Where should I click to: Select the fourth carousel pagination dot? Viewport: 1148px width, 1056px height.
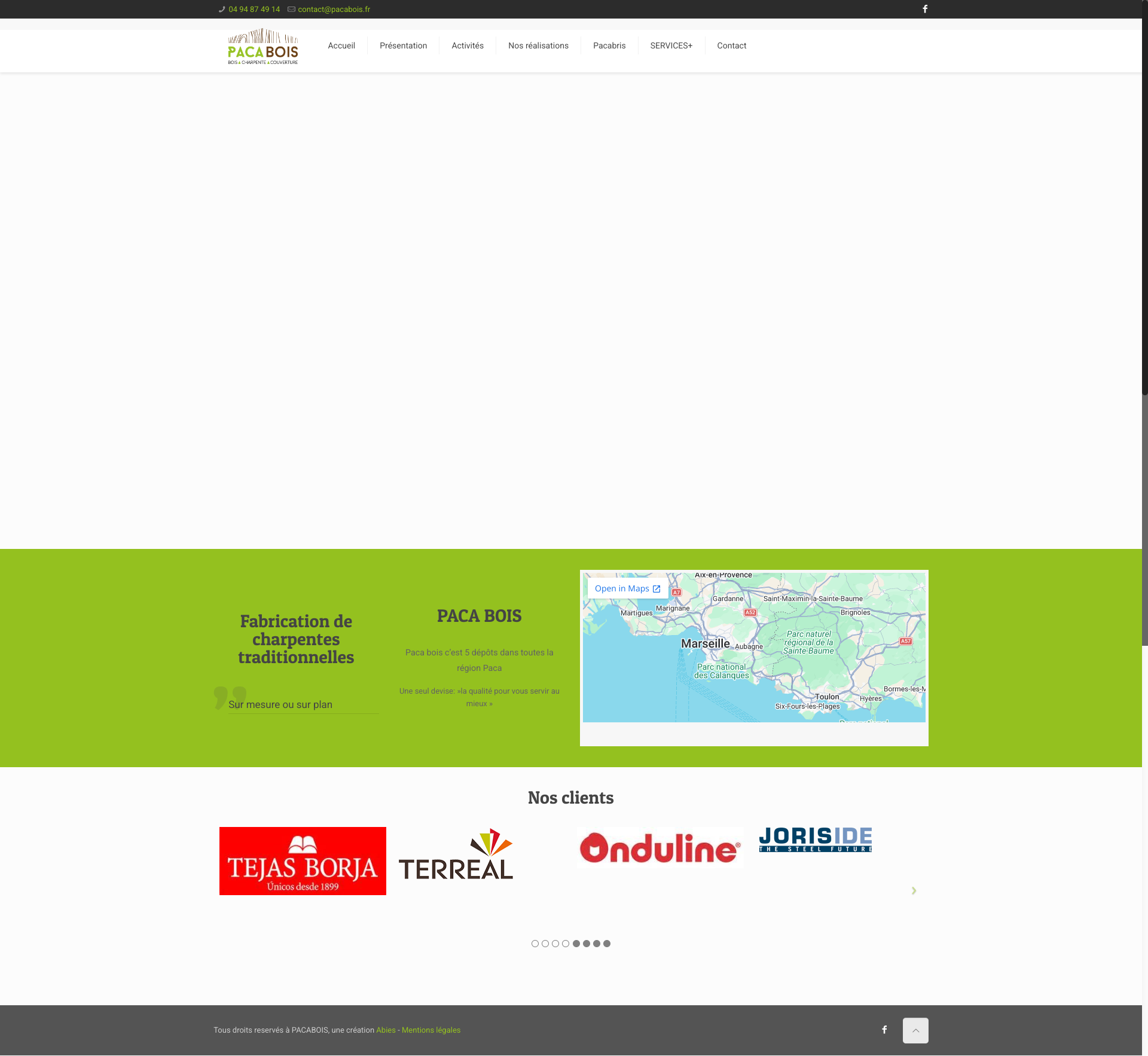click(566, 944)
